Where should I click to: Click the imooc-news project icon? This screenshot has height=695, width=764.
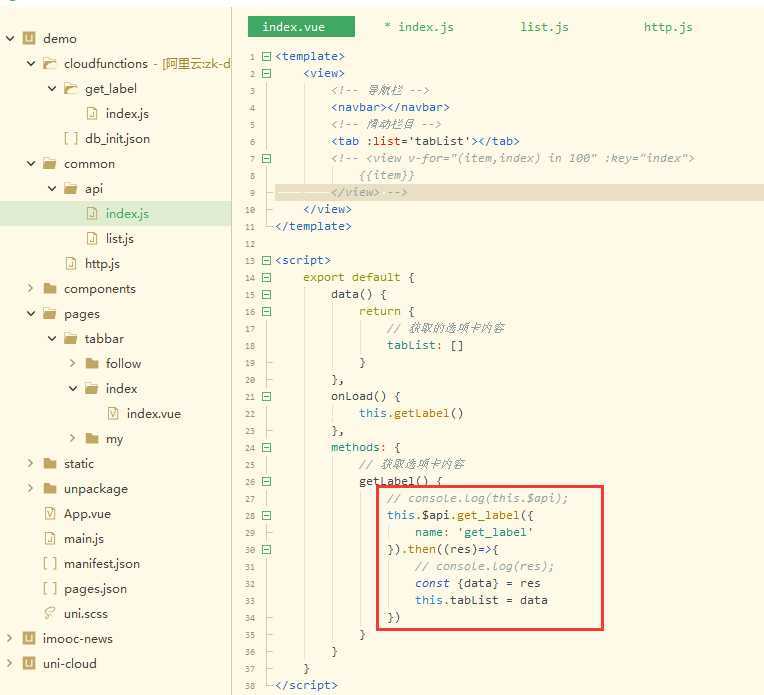pos(29,638)
